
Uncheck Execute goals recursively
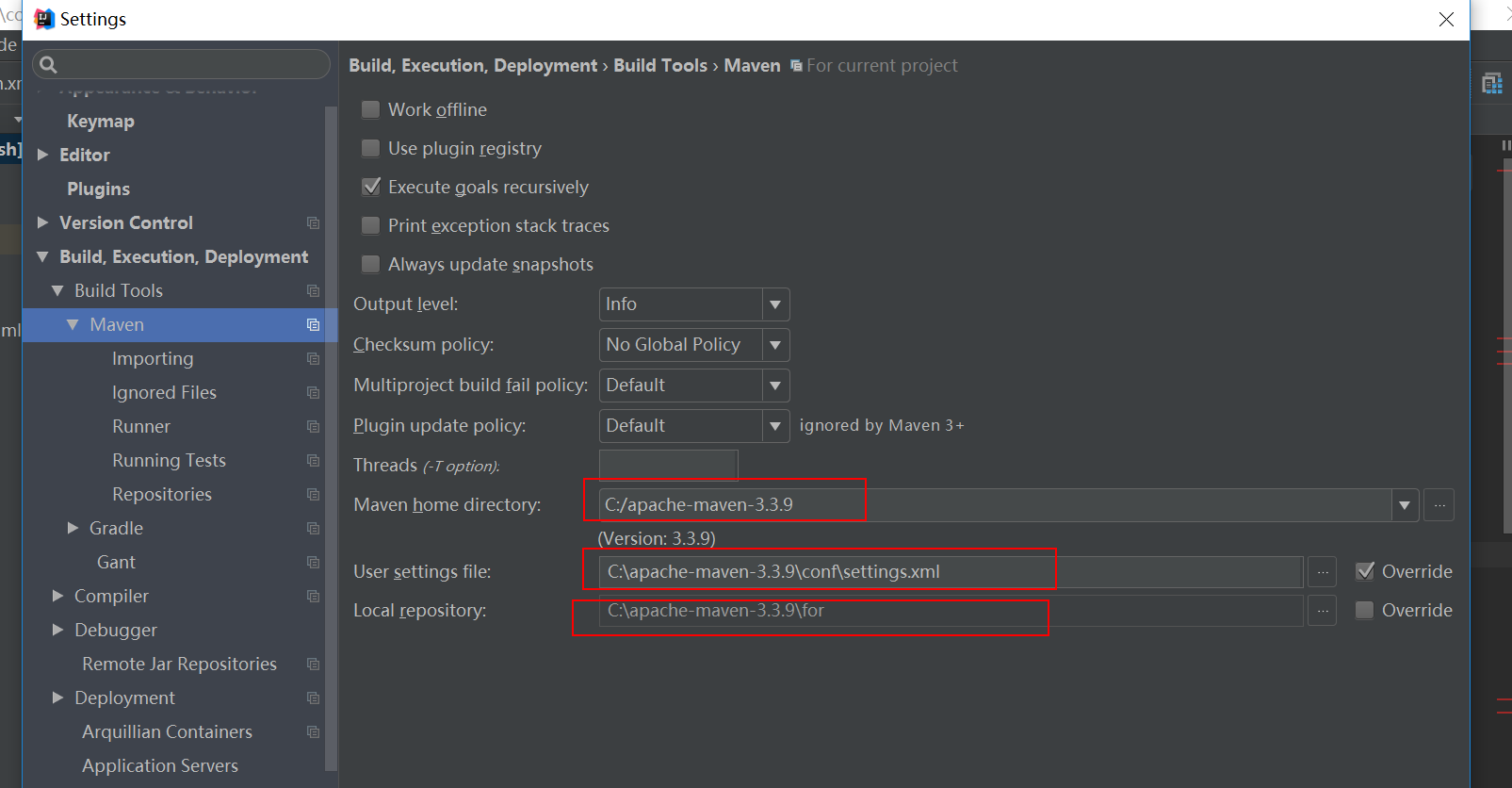click(x=371, y=187)
